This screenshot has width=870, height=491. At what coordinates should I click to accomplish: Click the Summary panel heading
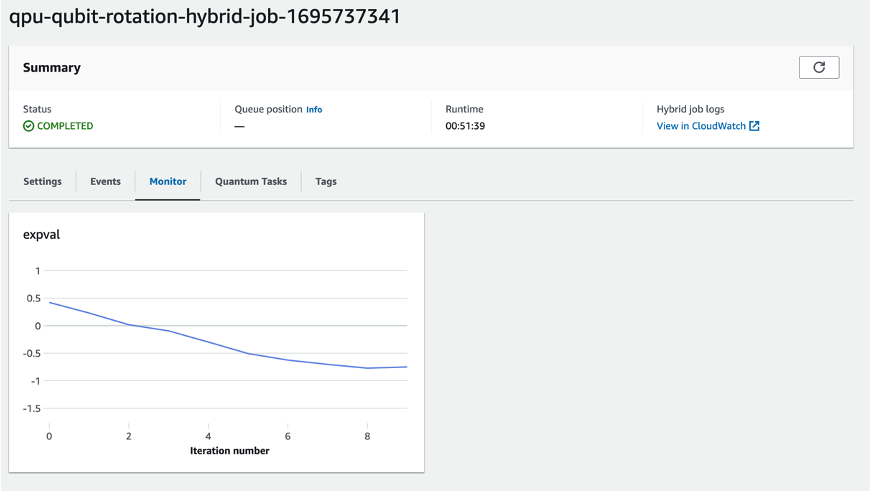click(x=52, y=68)
